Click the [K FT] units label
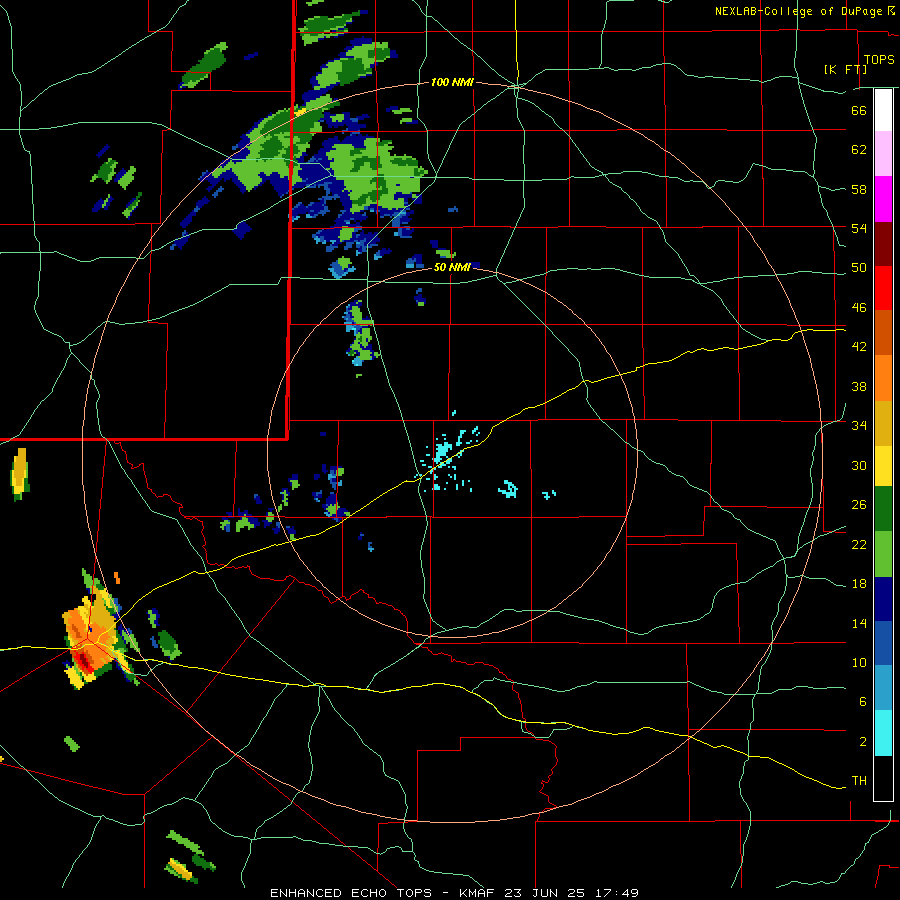900x900 pixels. tap(845, 69)
